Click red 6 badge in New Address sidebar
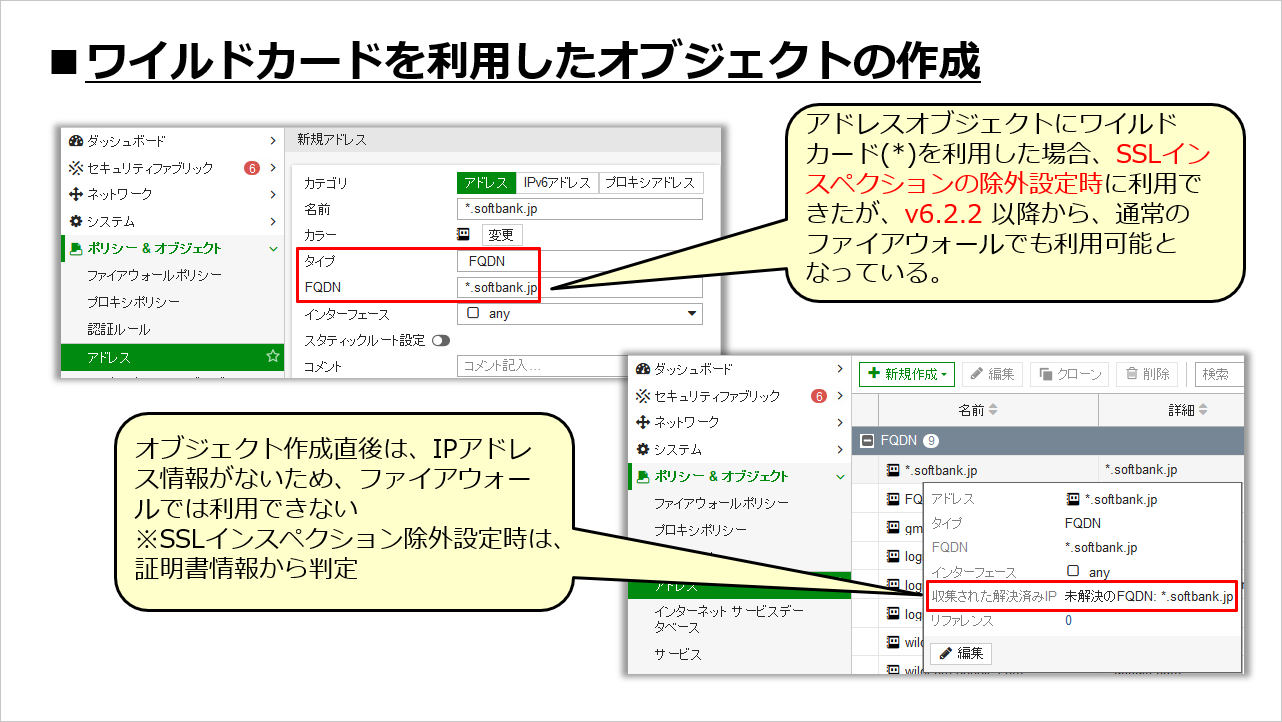 click(252, 168)
